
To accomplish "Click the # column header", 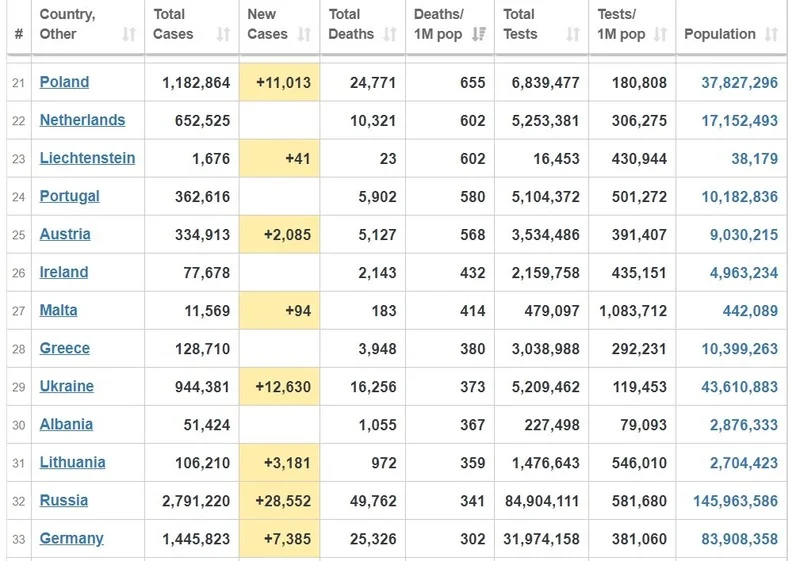I will pyautogui.click(x=19, y=34).
